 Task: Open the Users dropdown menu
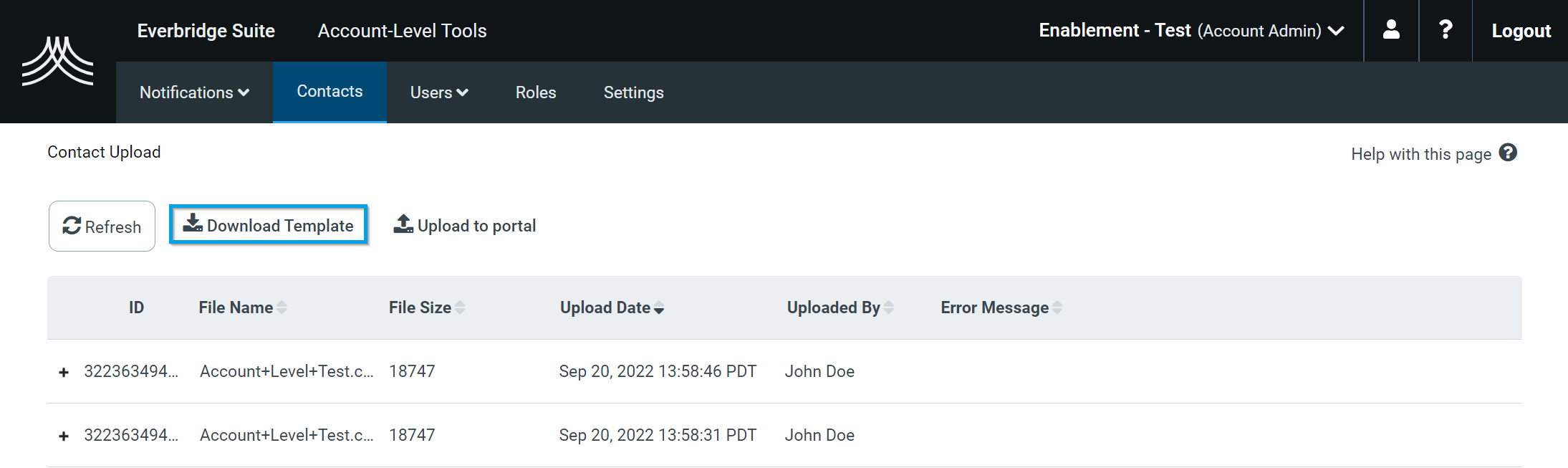[439, 92]
